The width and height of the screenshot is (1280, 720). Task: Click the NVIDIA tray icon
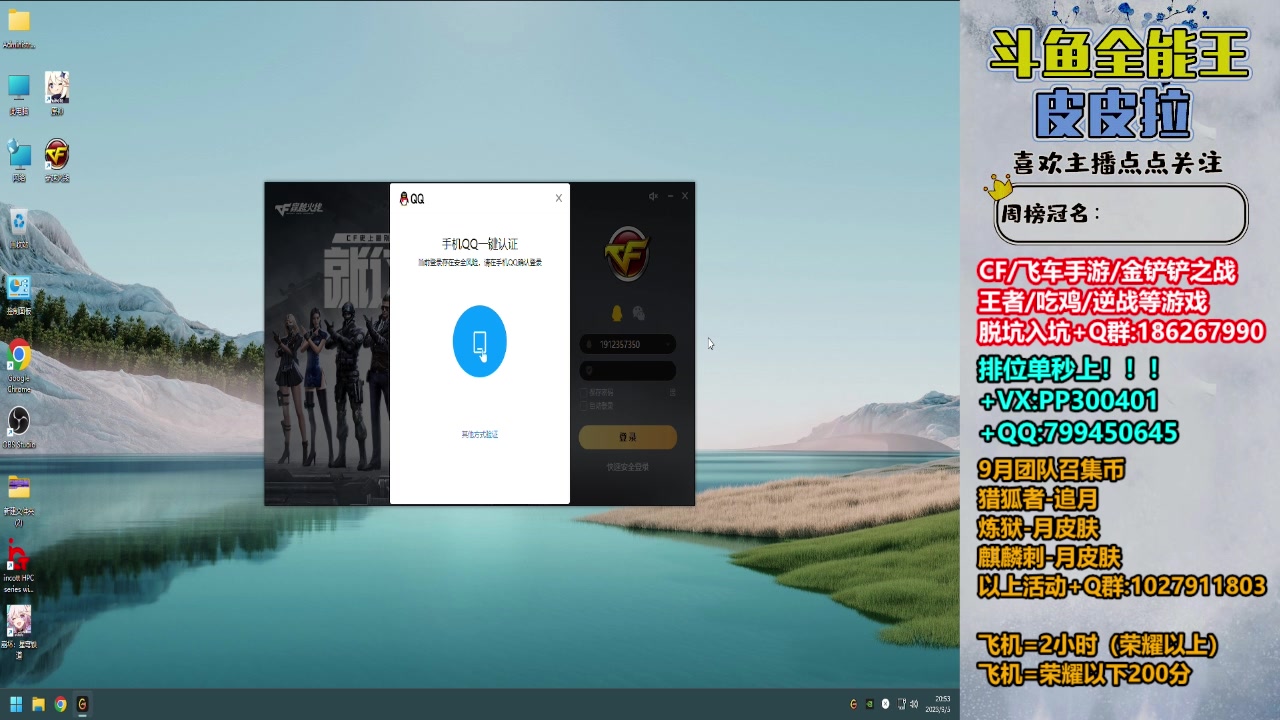869,704
